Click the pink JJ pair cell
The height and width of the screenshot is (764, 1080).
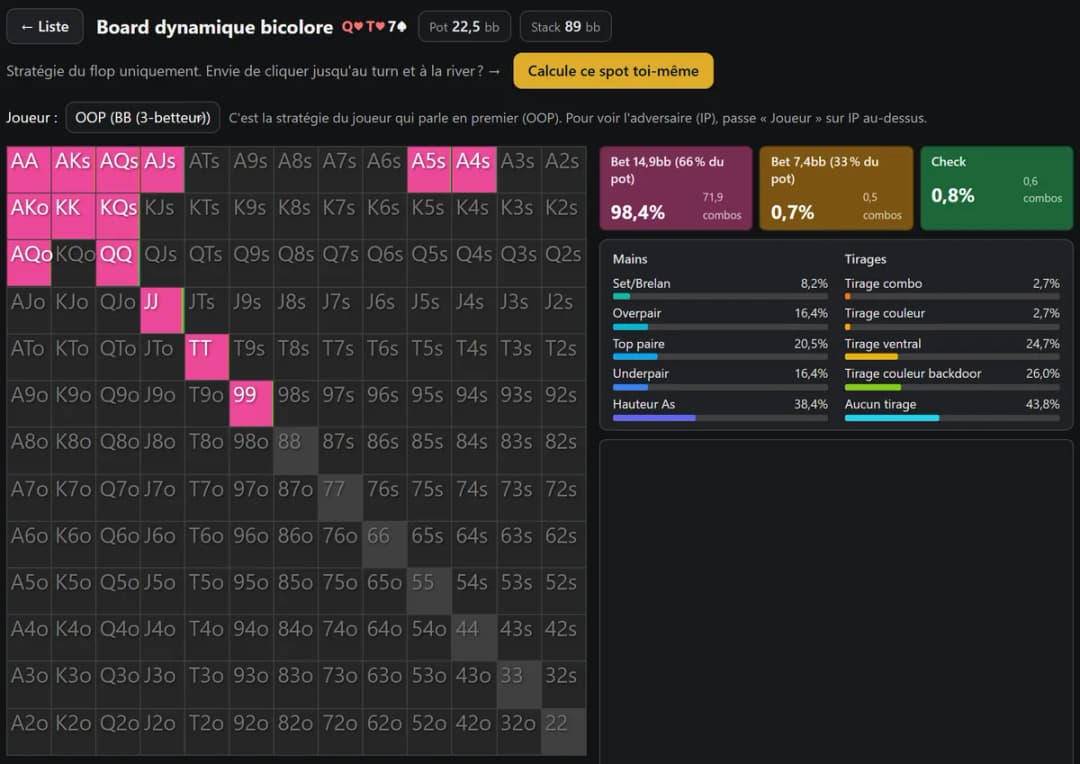pos(162,310)
